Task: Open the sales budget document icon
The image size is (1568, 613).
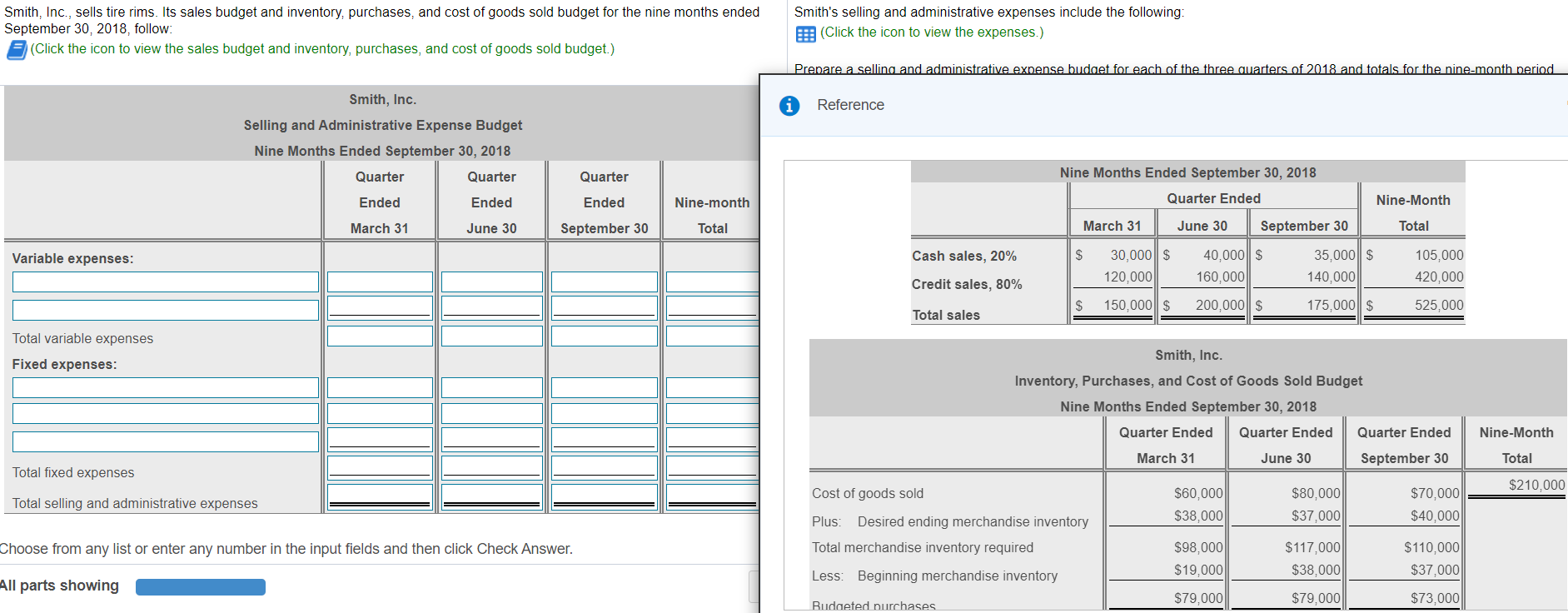Action: tap(17, 50)
